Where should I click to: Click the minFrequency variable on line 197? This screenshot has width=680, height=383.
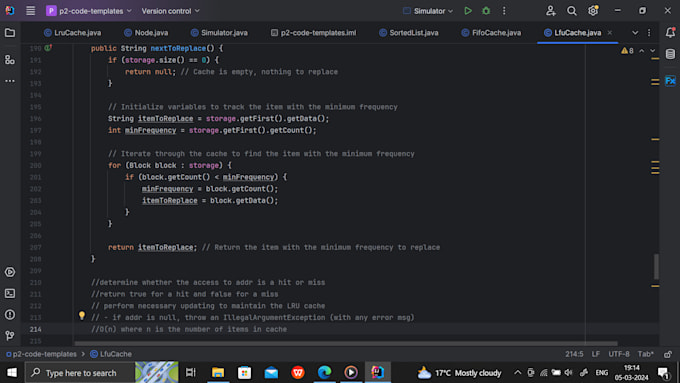[150, 130]
